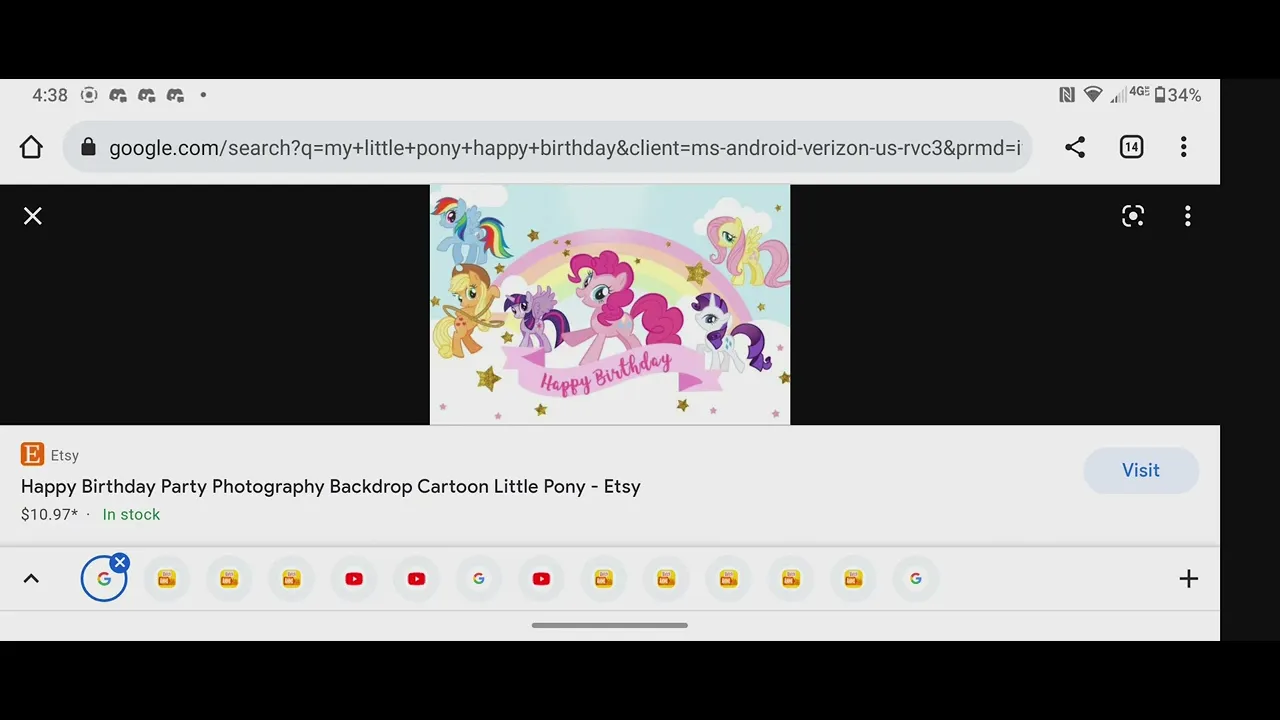Tap the NFC status bar icon

tap(1067, 95)
